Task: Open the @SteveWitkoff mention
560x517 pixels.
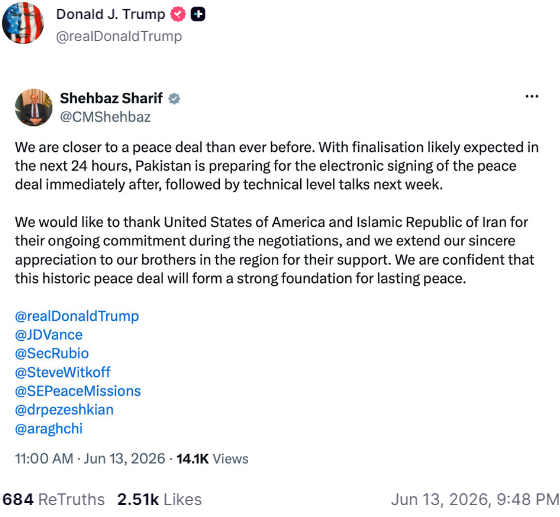Action: [62, 372]
